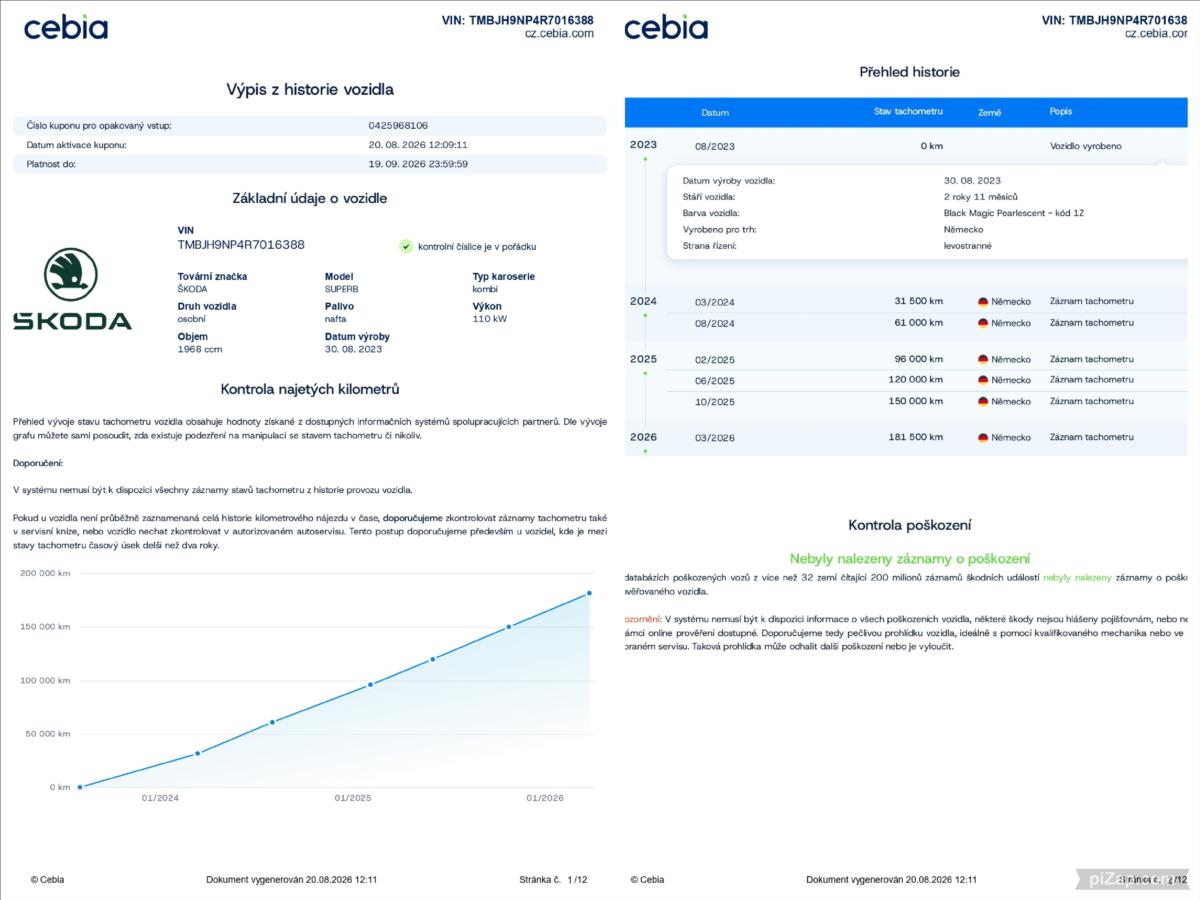Click the Škoda logo emblem
The width and height of the screenshot is (1200, 900).
click(x=71, y=276)
